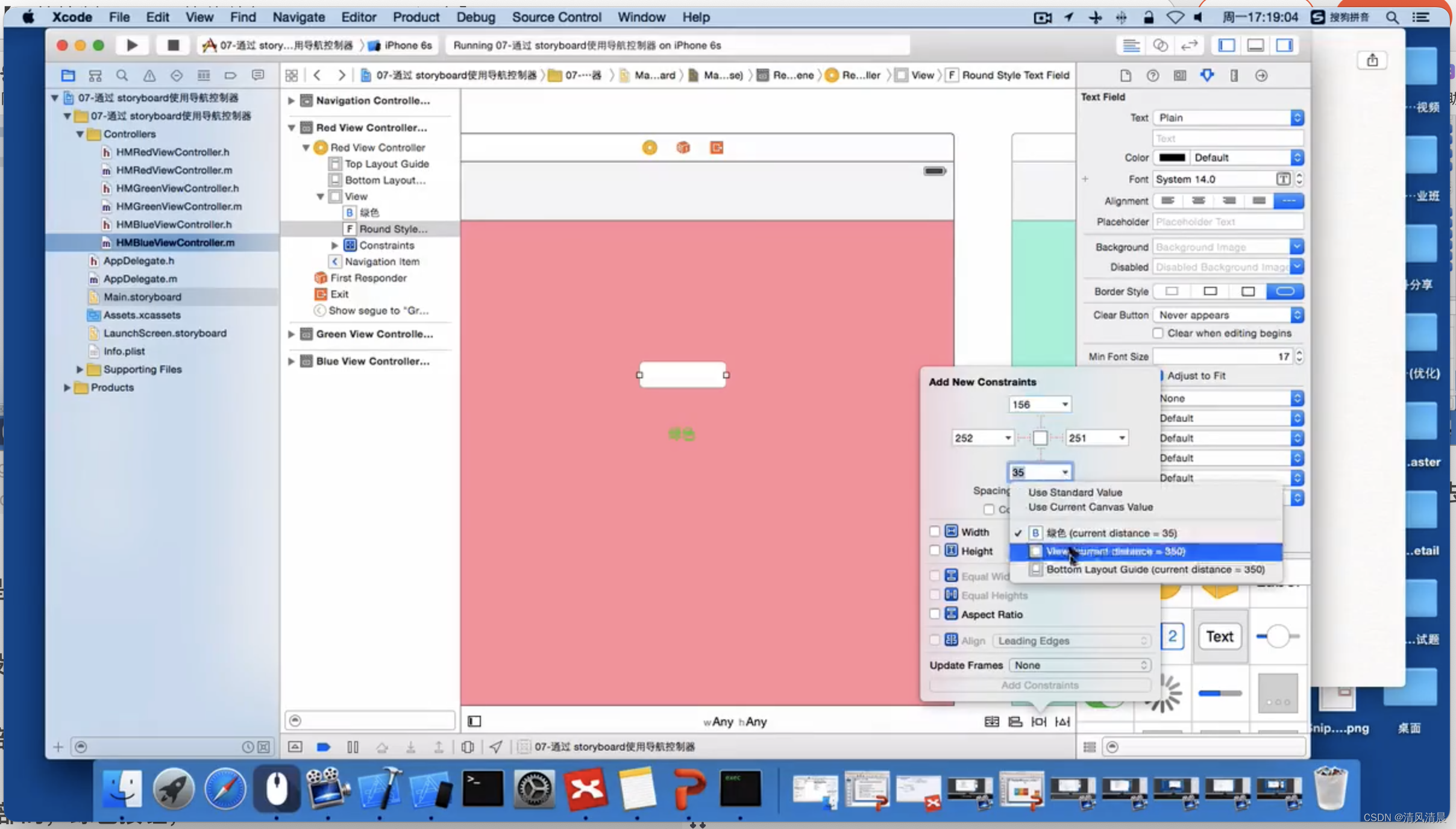1456x829 pixels.
Task: Expand Green View Controller tree item
Action: [292, 334]
